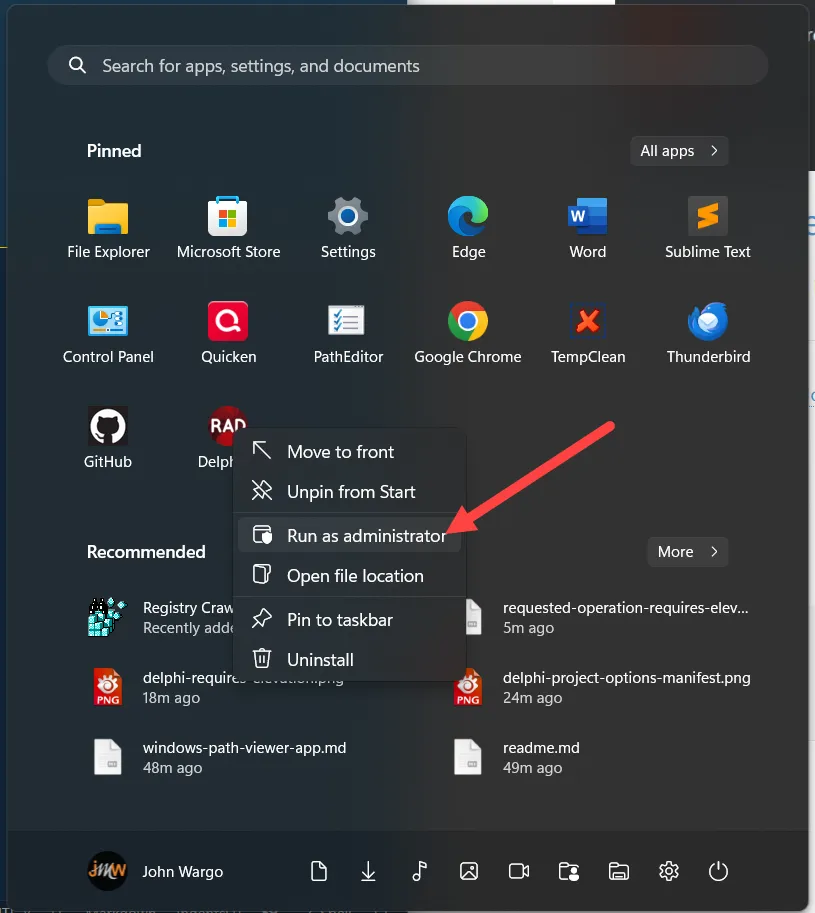Open personal folder icon in bottom bar

pyautogui.click(x=569, y=871)
